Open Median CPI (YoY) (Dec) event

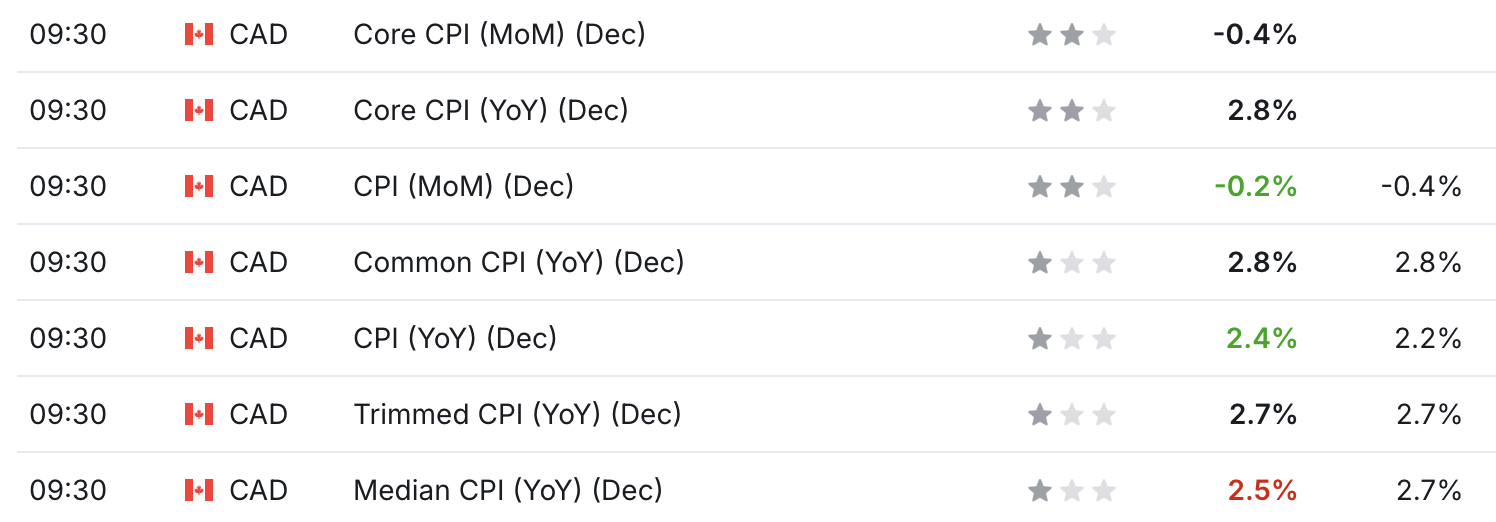tap(508, 490)
